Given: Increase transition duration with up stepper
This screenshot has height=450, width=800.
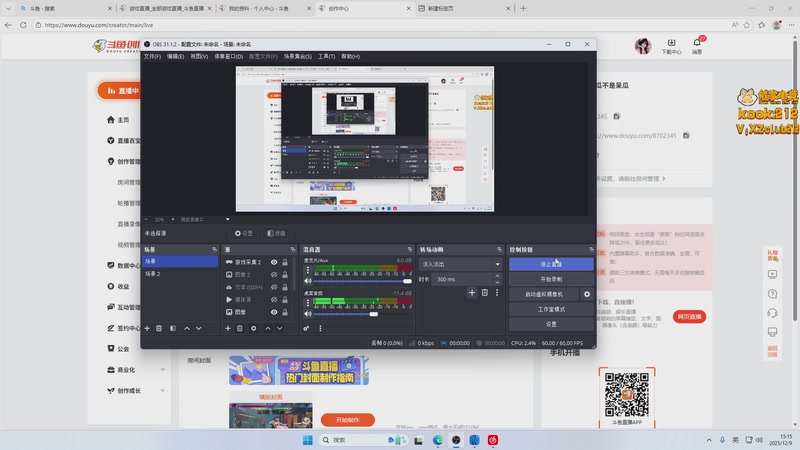Looking at the screenshot, I should (497, 276).
